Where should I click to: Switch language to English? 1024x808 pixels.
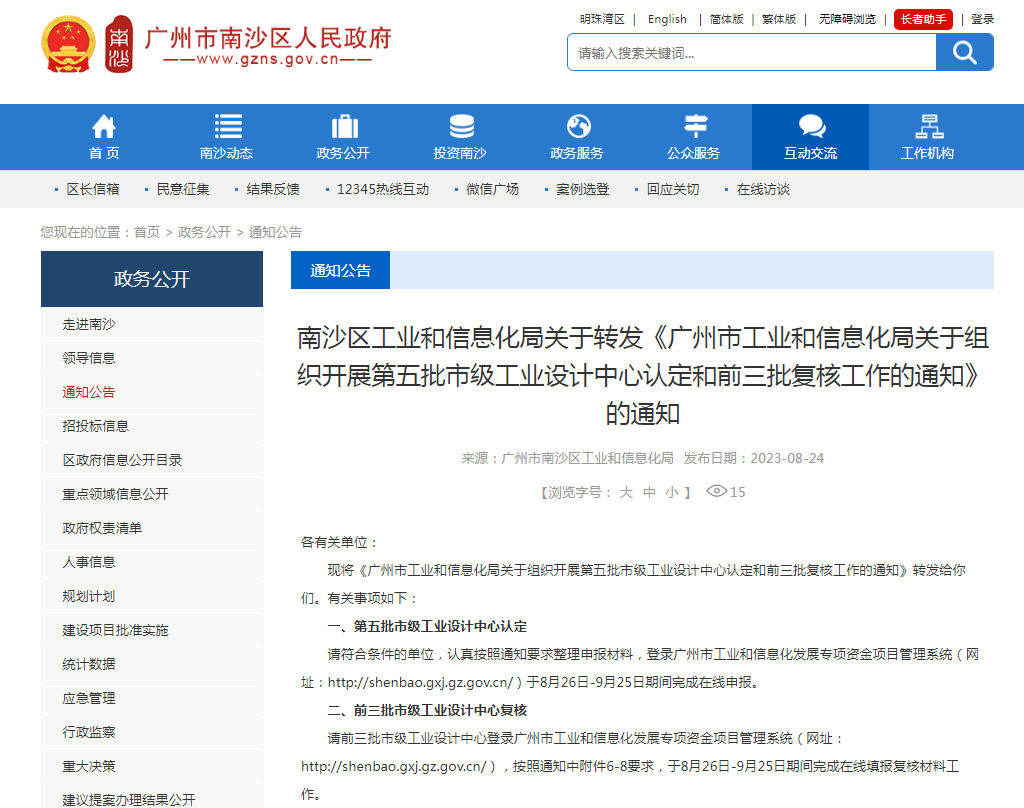pos(667,19)
